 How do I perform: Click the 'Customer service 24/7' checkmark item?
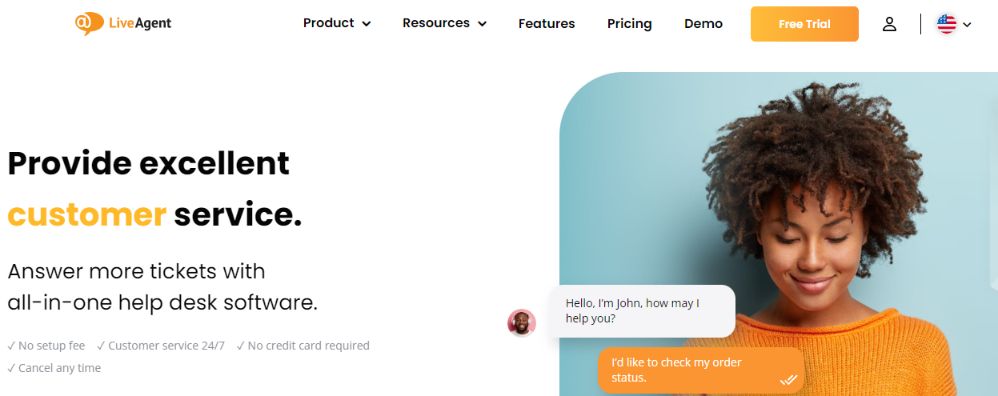click(x=160, y=346)
